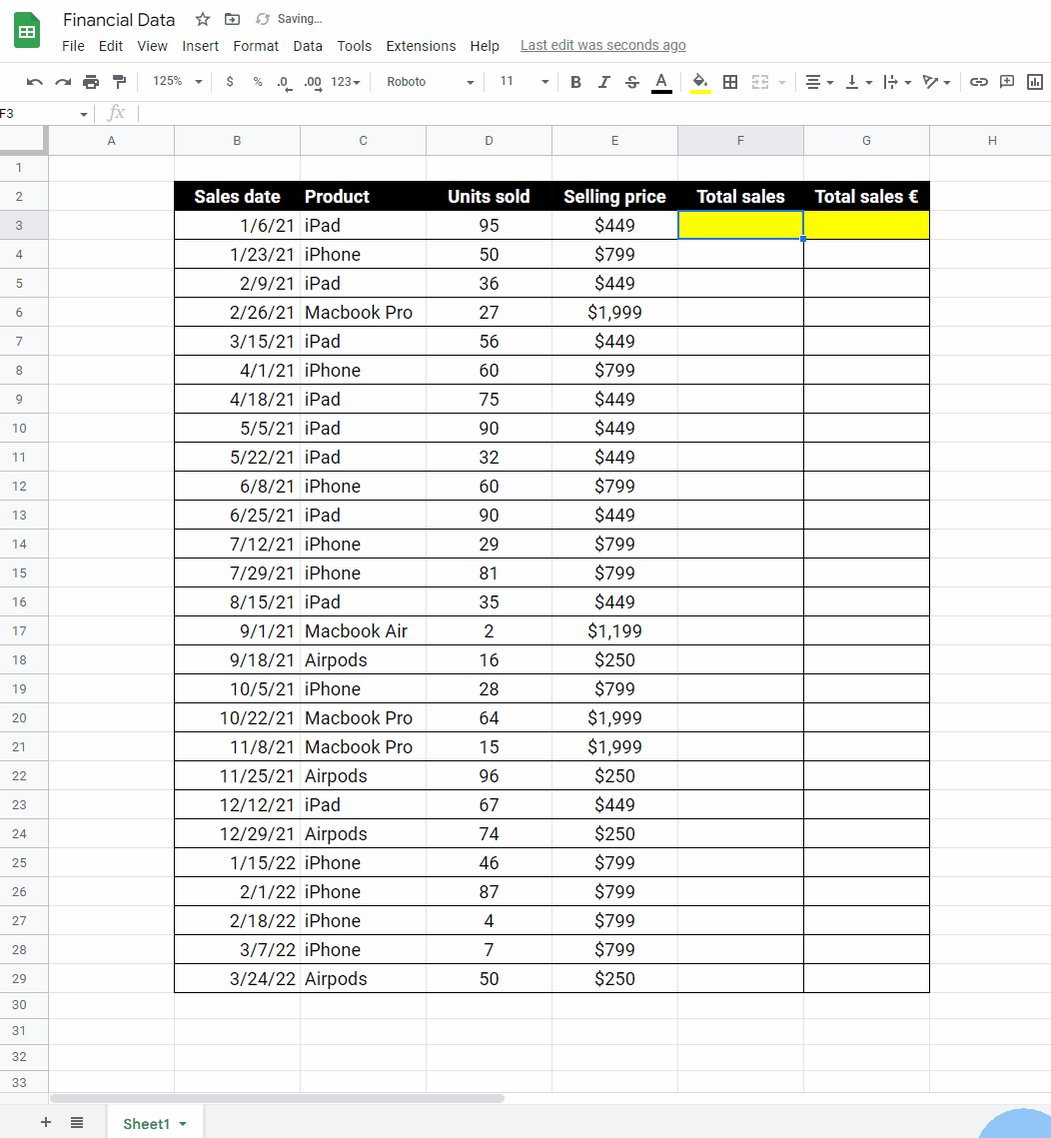The height and width of the screenshot is (1138, 1051).
Task: Open the Tools menu
Action: click(x=354, y=46)
